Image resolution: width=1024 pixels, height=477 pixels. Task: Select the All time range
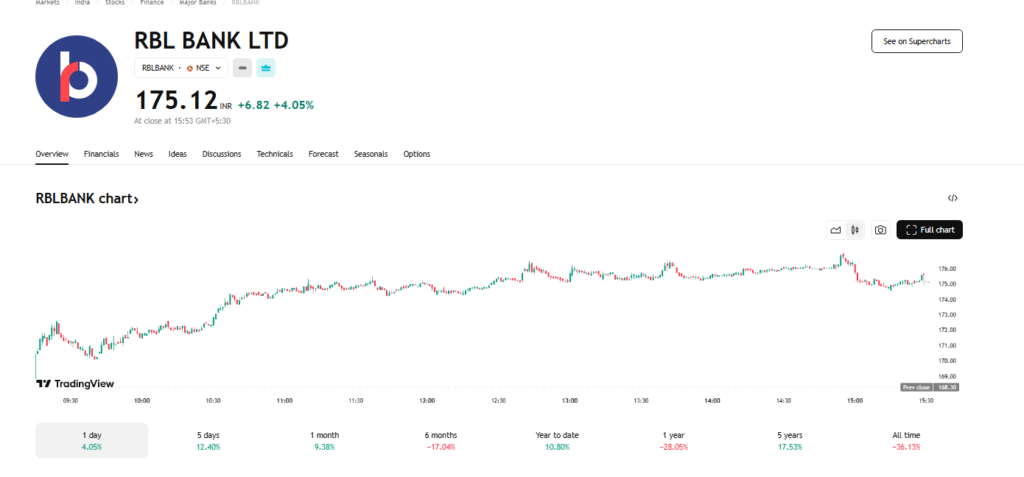(x=906, y=440)
